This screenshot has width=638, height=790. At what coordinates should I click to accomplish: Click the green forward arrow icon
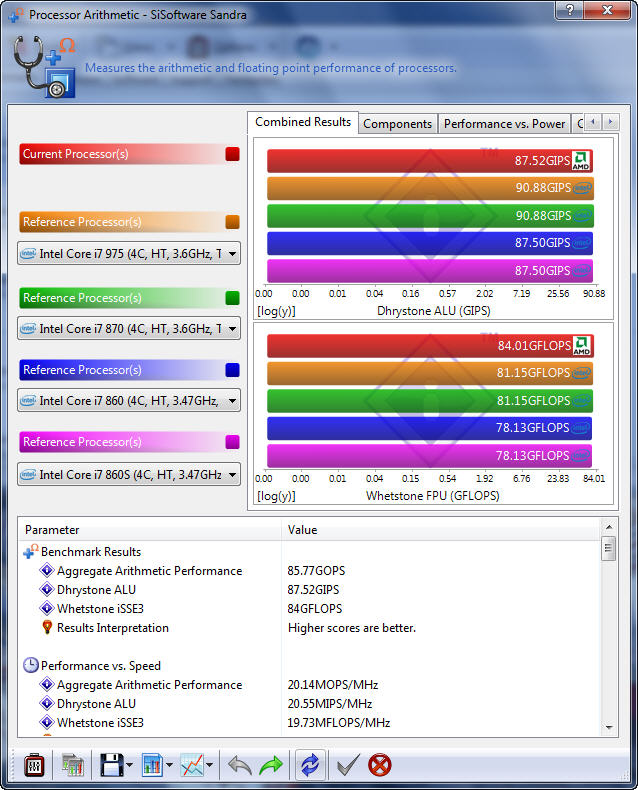point(271,765)
